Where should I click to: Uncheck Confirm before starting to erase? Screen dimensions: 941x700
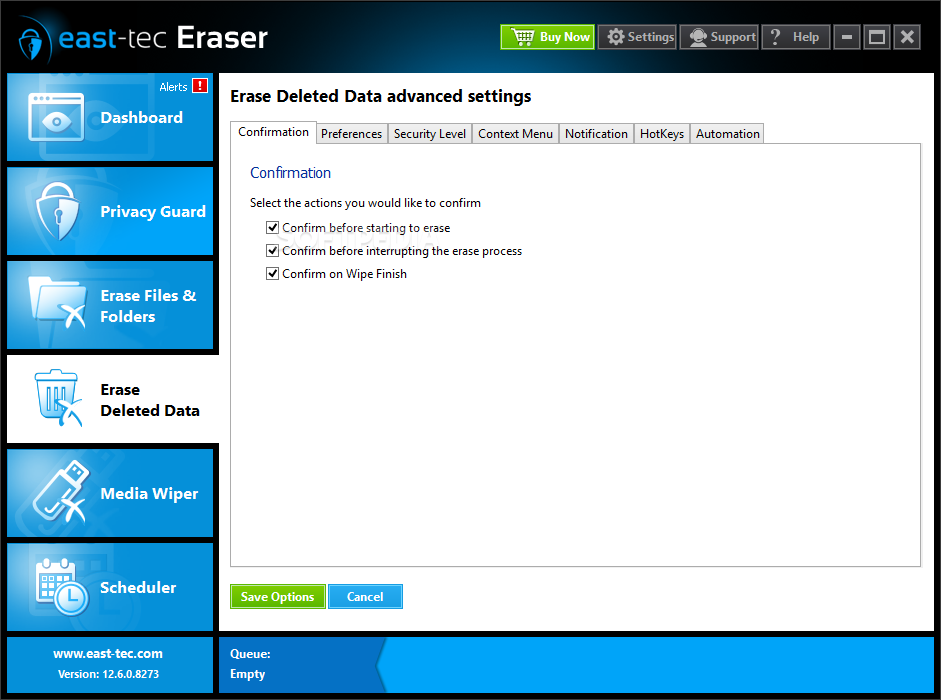pyautogui.click(x=272, y=228)
